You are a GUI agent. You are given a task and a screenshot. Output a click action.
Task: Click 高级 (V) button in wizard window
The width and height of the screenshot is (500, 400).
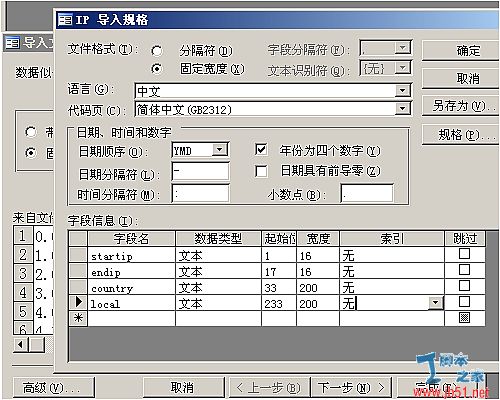coord(53,387)
